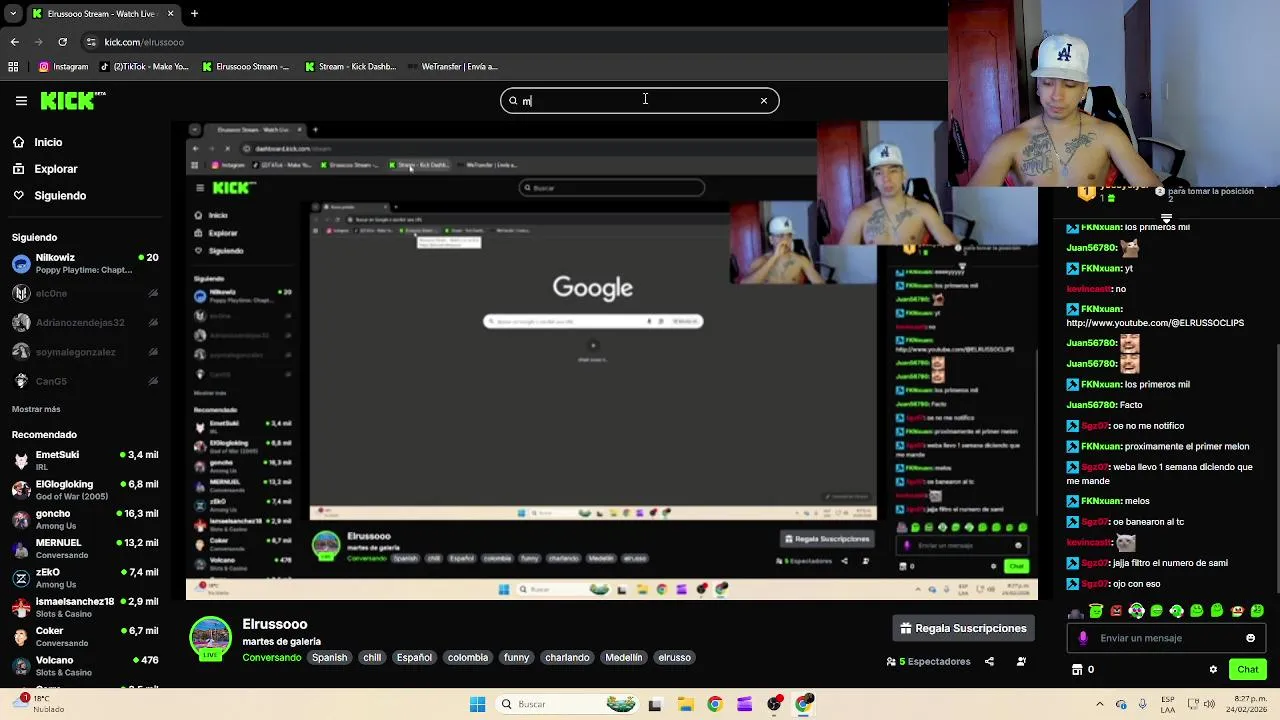The width and height of the screenshot is (1280, 720).
Task: Open CanGS followed channel
Action: click(84, 381)
